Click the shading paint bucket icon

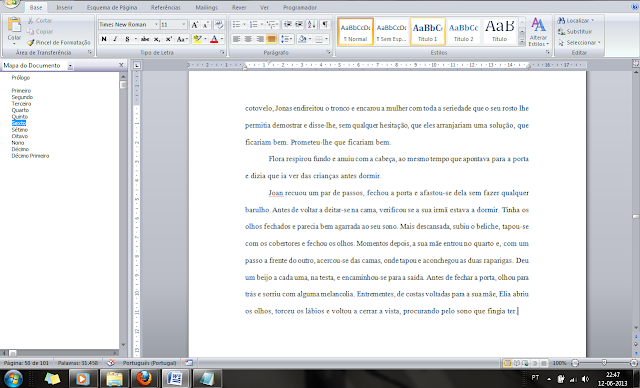coord(302,39)
